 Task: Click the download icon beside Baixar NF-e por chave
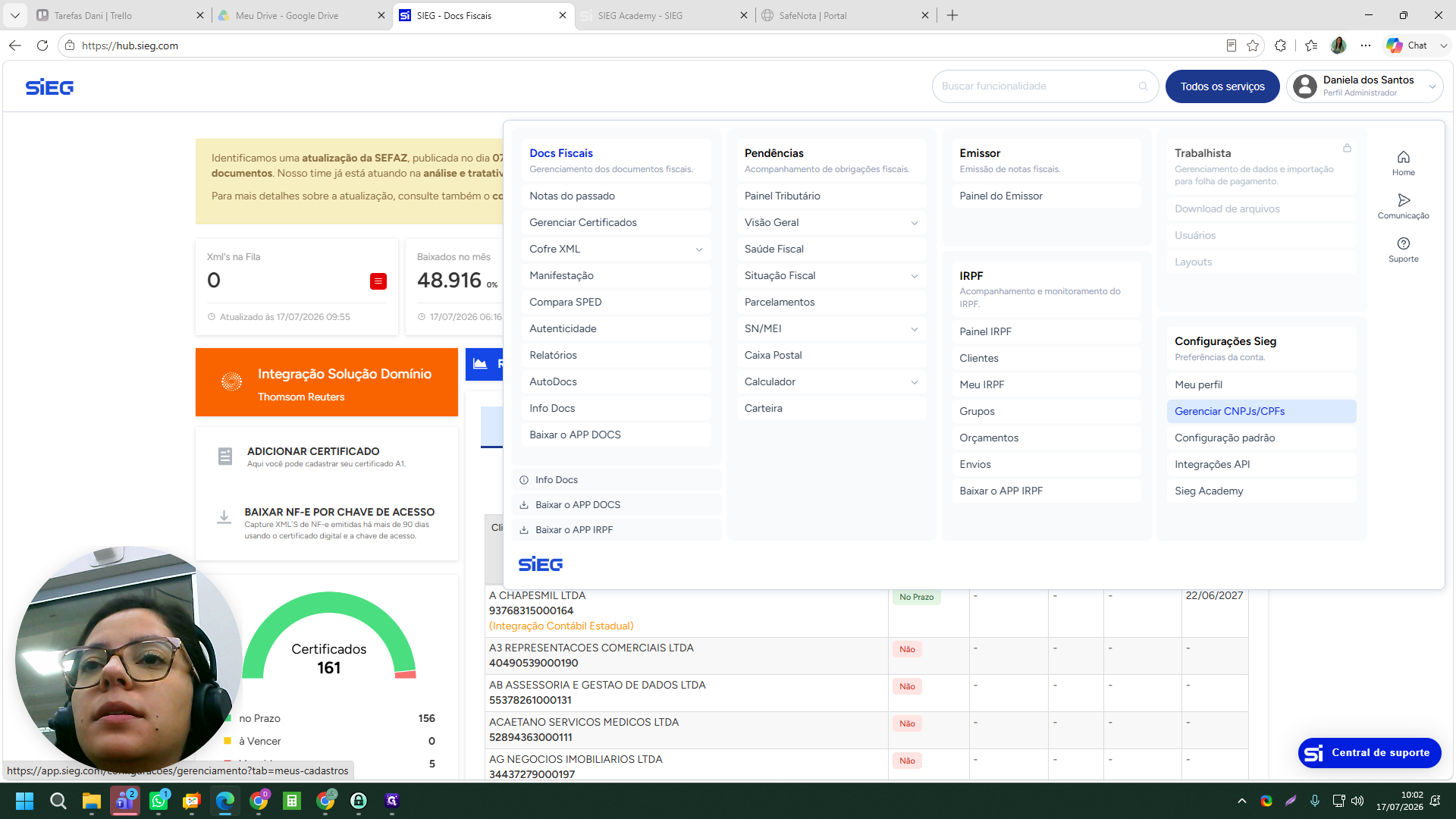(224, 517)
